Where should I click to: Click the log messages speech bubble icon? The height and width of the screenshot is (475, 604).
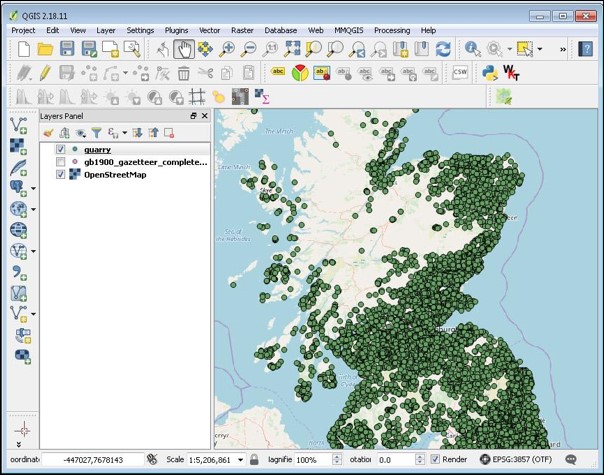coord(571,459)
